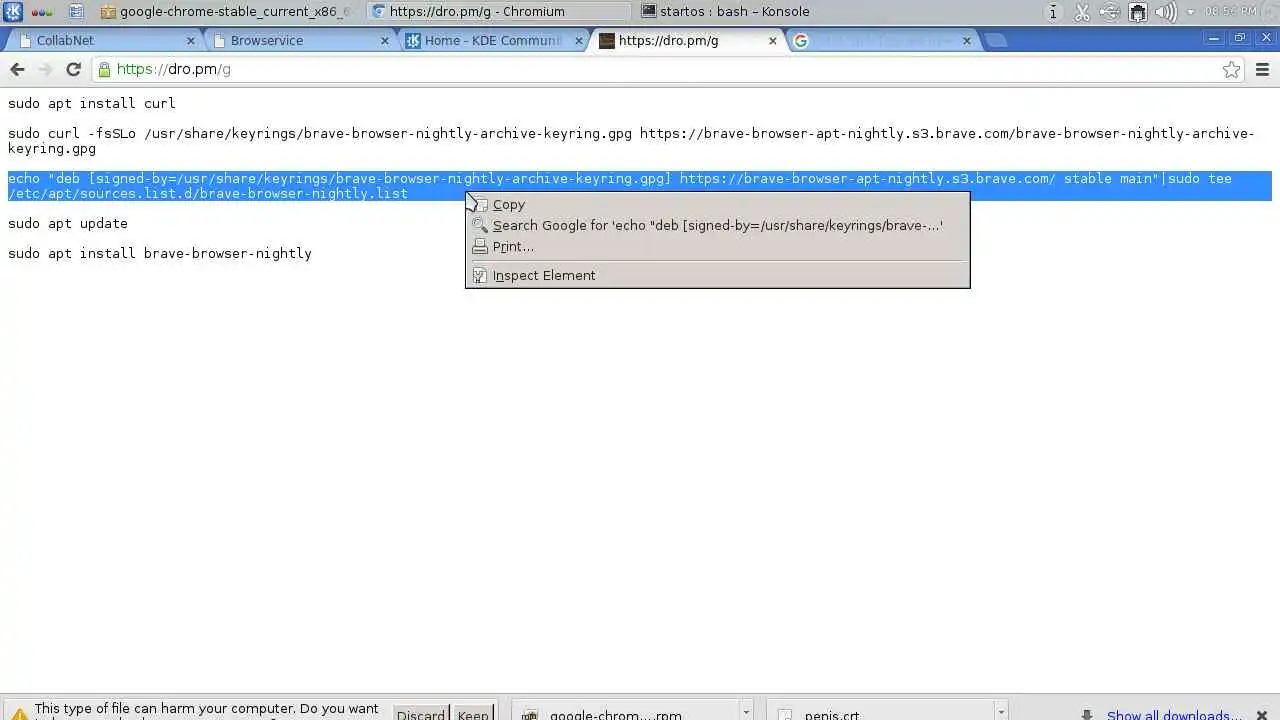Switch to the google-chrome-stable_current file manager window
Viewport: 1280px width, 720px height.
click(x=228, y=12)
